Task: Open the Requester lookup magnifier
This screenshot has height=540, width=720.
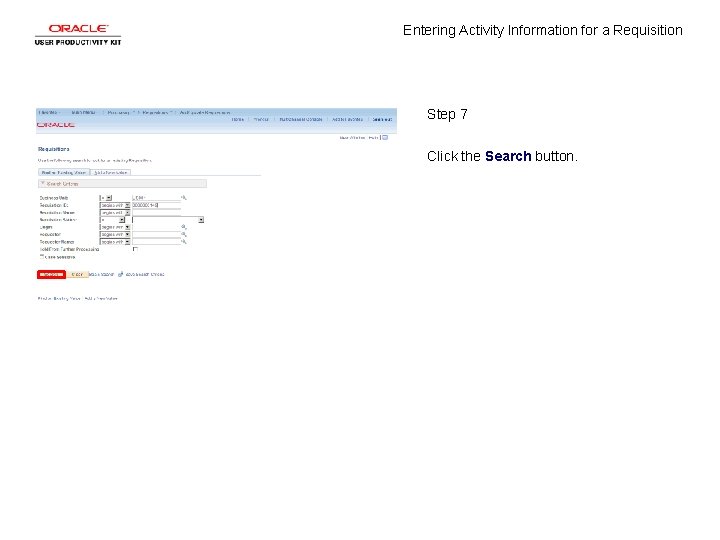Action: click(184, 234)
